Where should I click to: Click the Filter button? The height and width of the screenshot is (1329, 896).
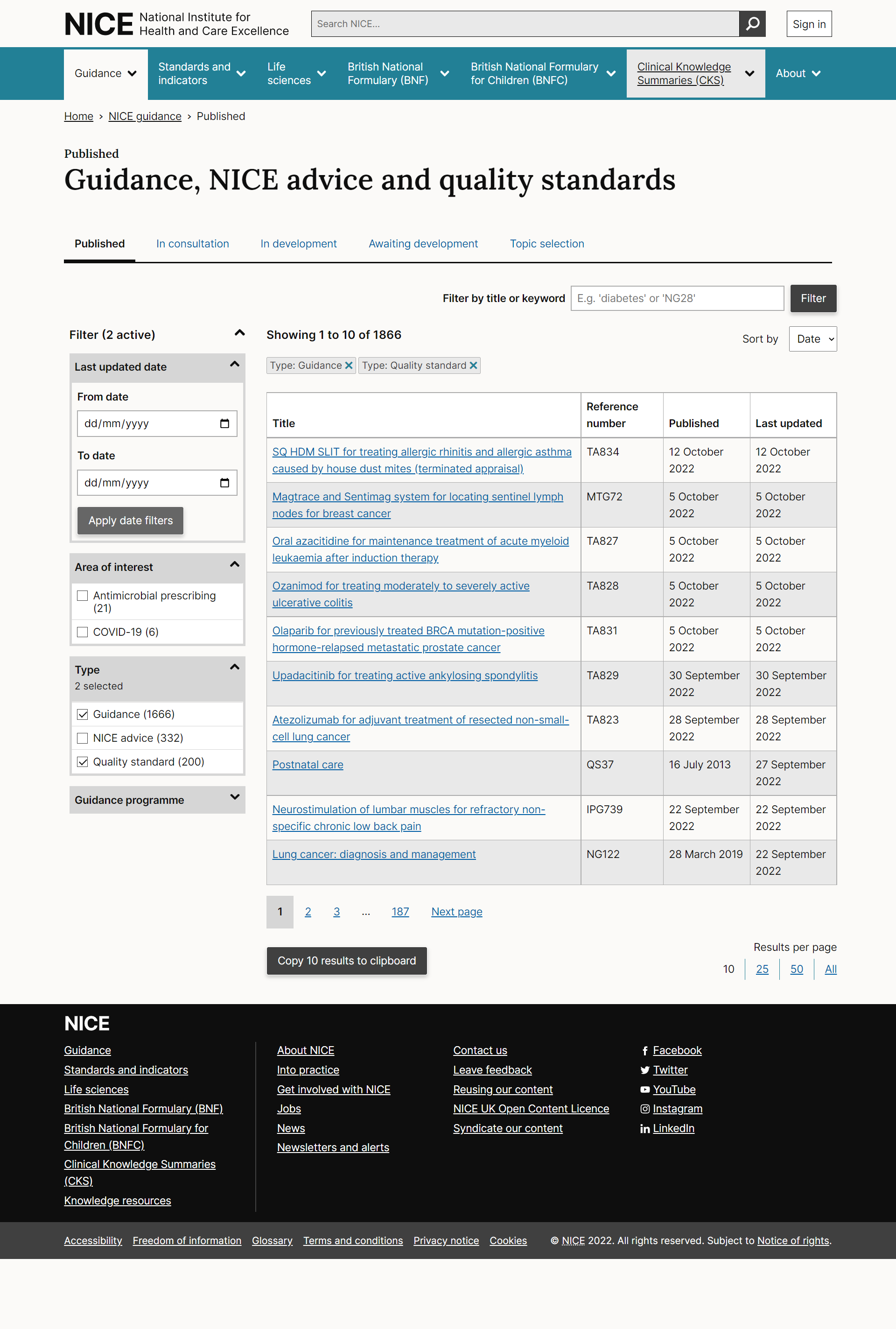point(813,298)
